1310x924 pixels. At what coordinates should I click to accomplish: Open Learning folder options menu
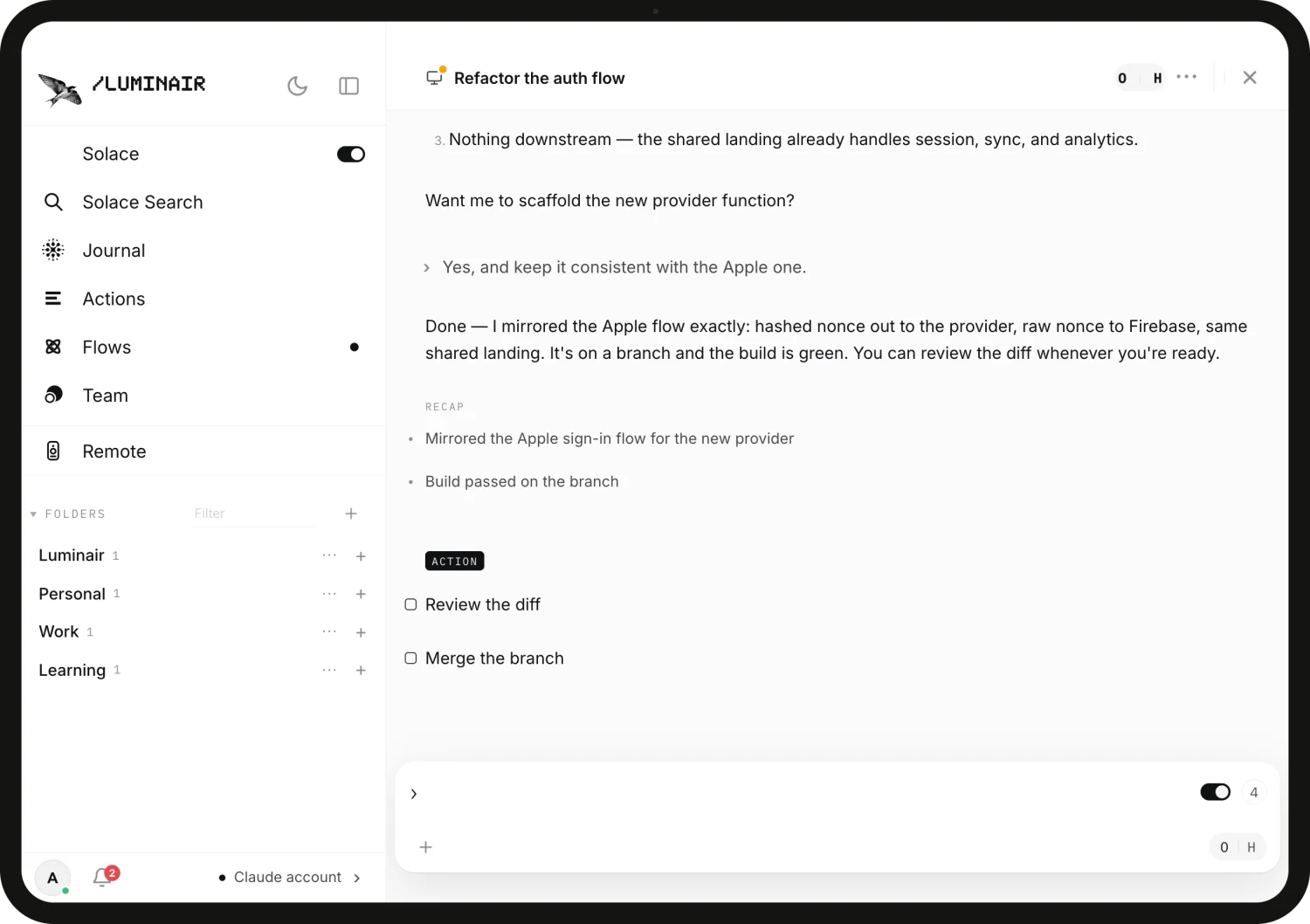coord(329,670)
